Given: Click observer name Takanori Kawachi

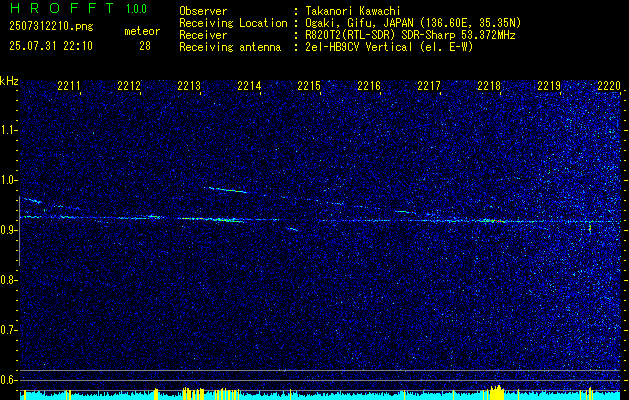Looking at the screenshot, I should click(x=351, y=11).
